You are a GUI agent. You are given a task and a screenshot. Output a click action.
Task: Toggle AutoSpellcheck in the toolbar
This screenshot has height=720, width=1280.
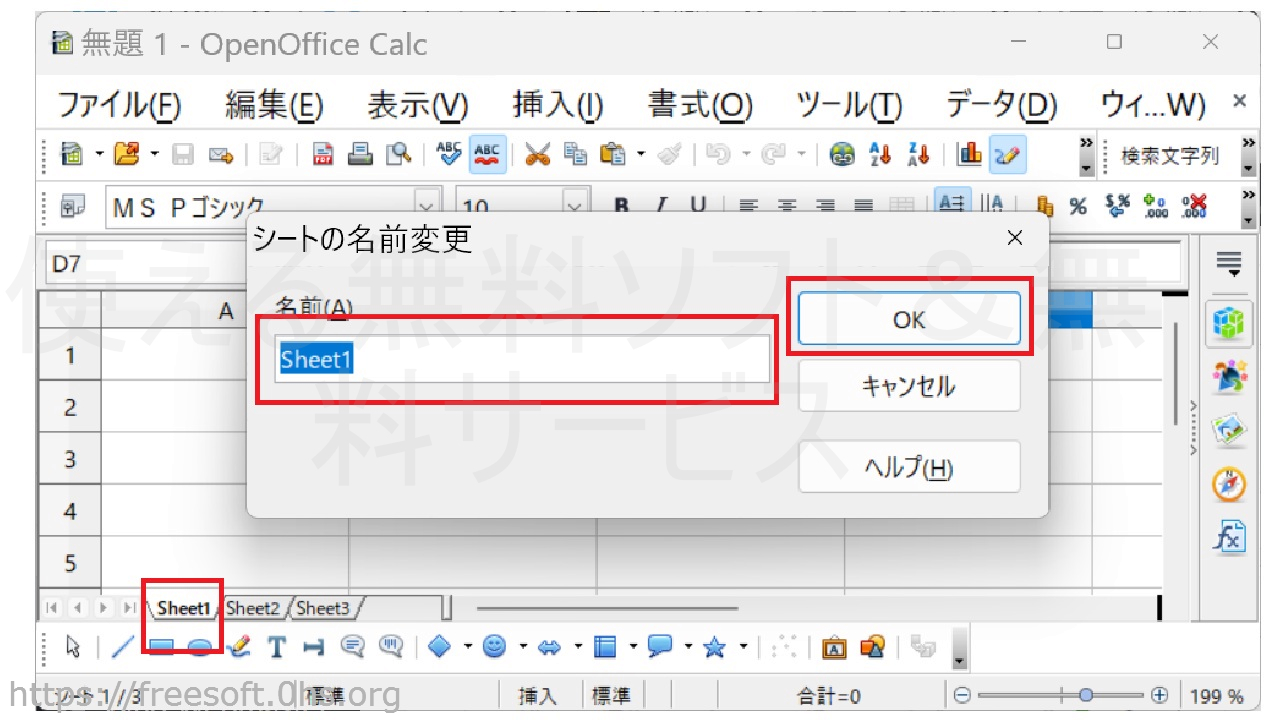point(487,155)
